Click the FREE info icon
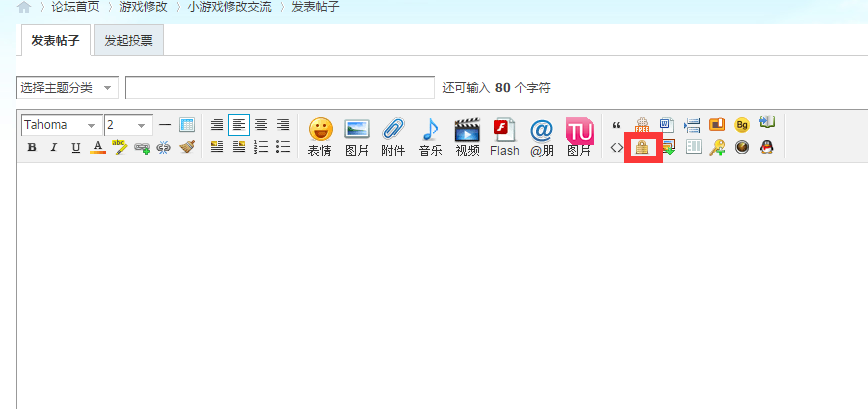 (x=642, y=125)
